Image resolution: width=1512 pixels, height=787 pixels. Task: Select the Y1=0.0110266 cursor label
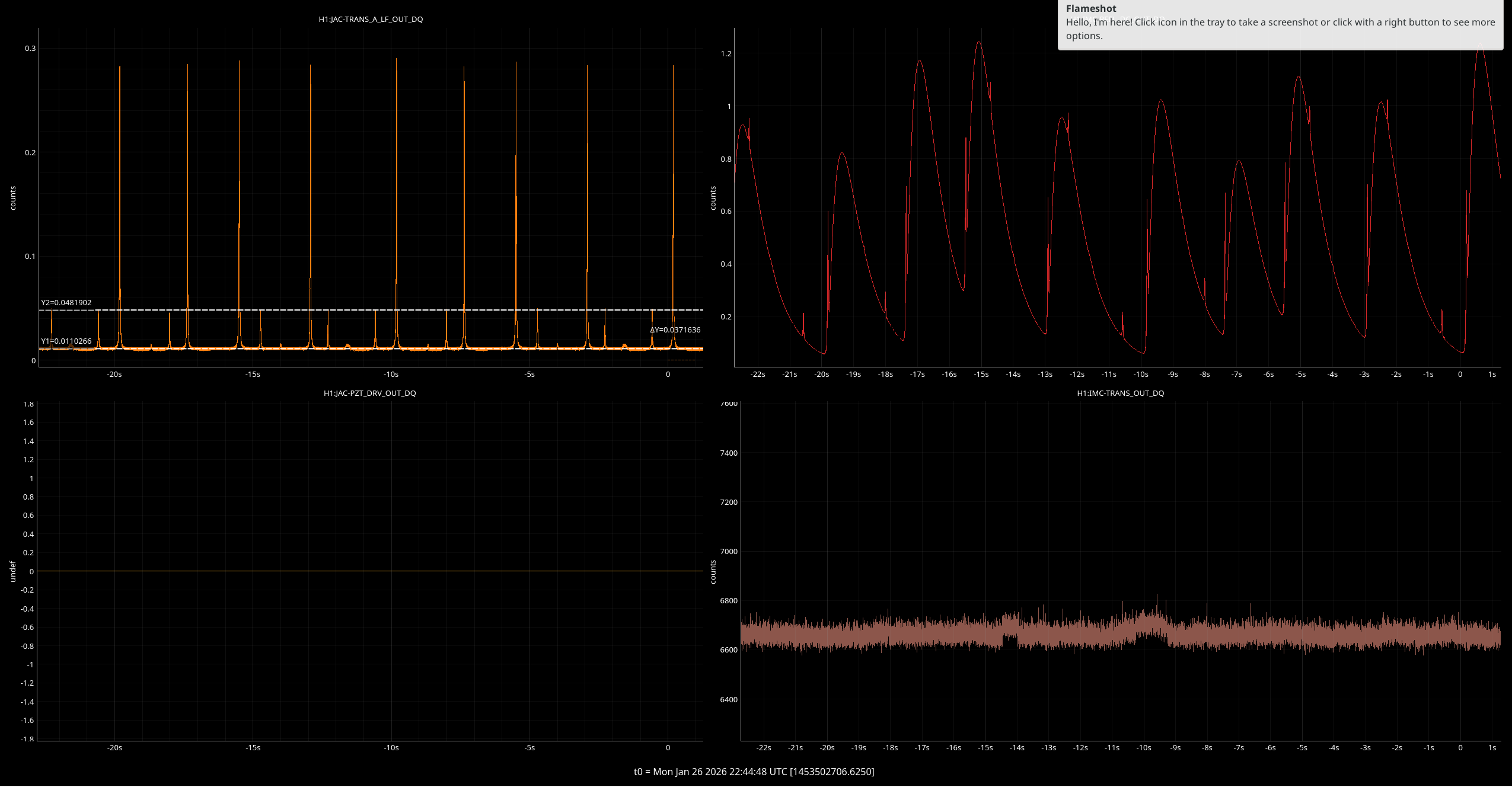[x=66, y=341]
